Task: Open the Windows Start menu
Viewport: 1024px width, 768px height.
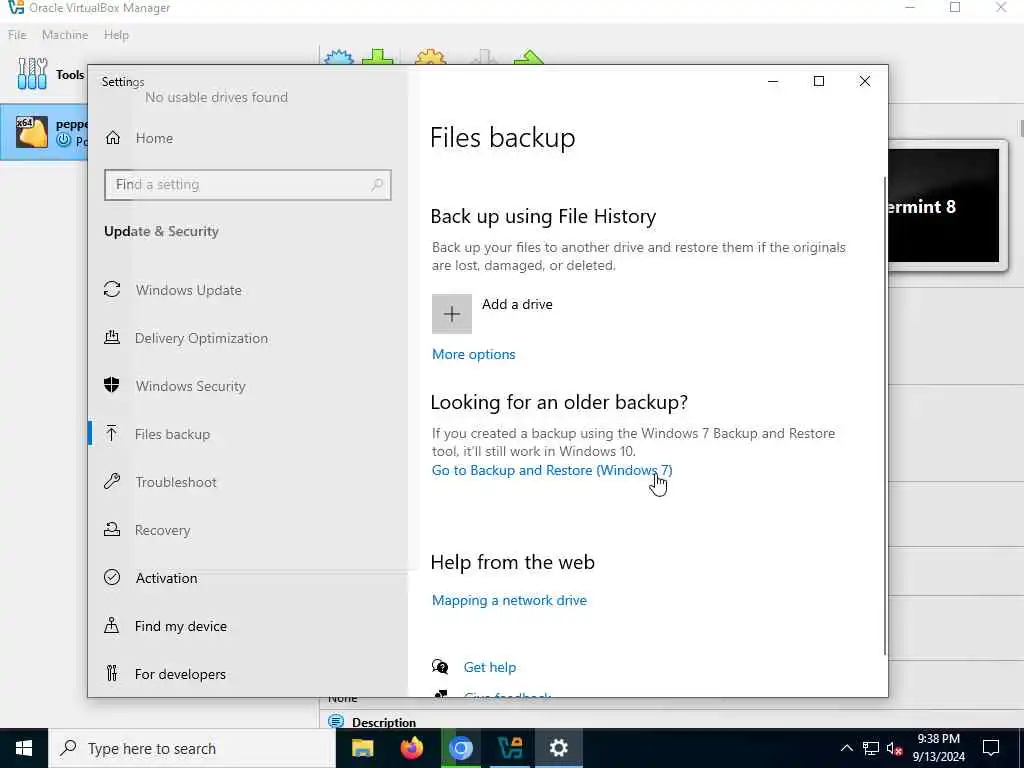Action: click(x=24, y=748)
